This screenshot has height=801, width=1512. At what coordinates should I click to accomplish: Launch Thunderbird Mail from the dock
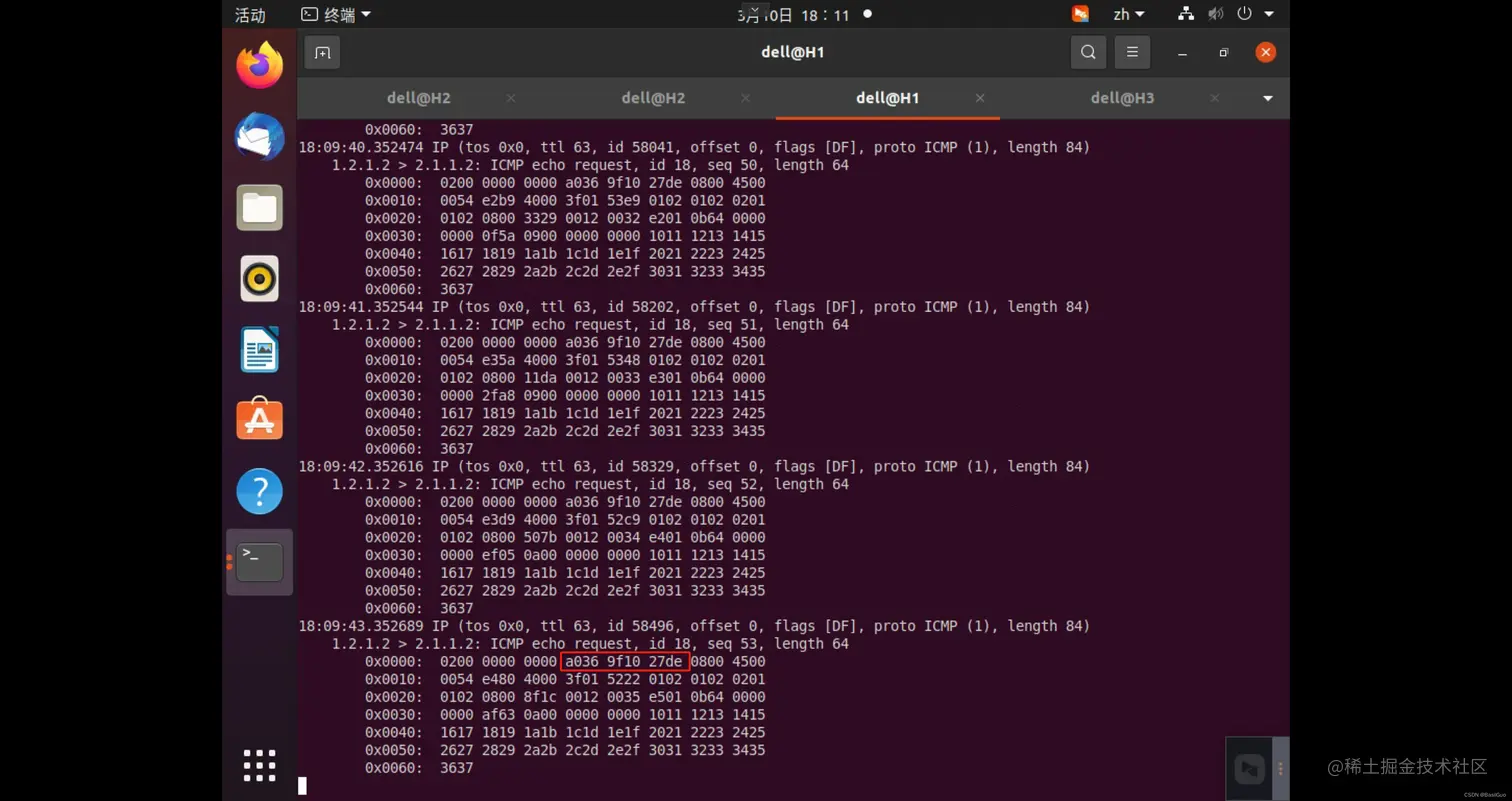click(260, 137)
